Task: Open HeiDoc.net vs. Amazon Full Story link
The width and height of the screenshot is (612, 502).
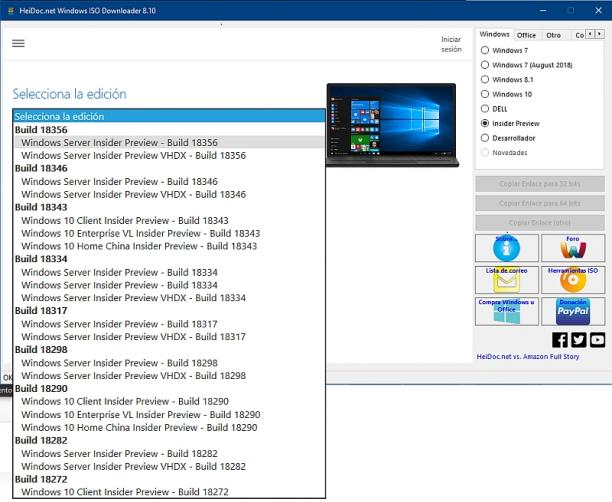Action: 528,356
